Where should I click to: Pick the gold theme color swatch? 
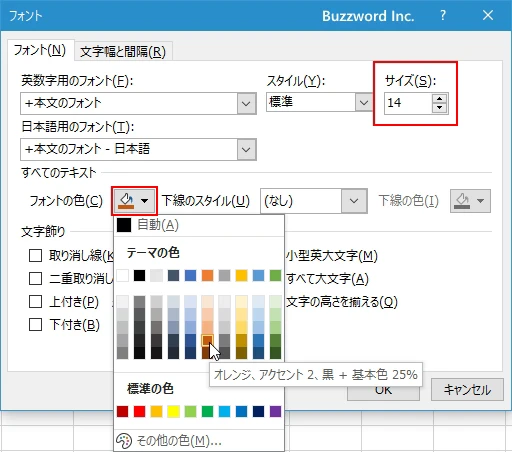pos(241,276)
